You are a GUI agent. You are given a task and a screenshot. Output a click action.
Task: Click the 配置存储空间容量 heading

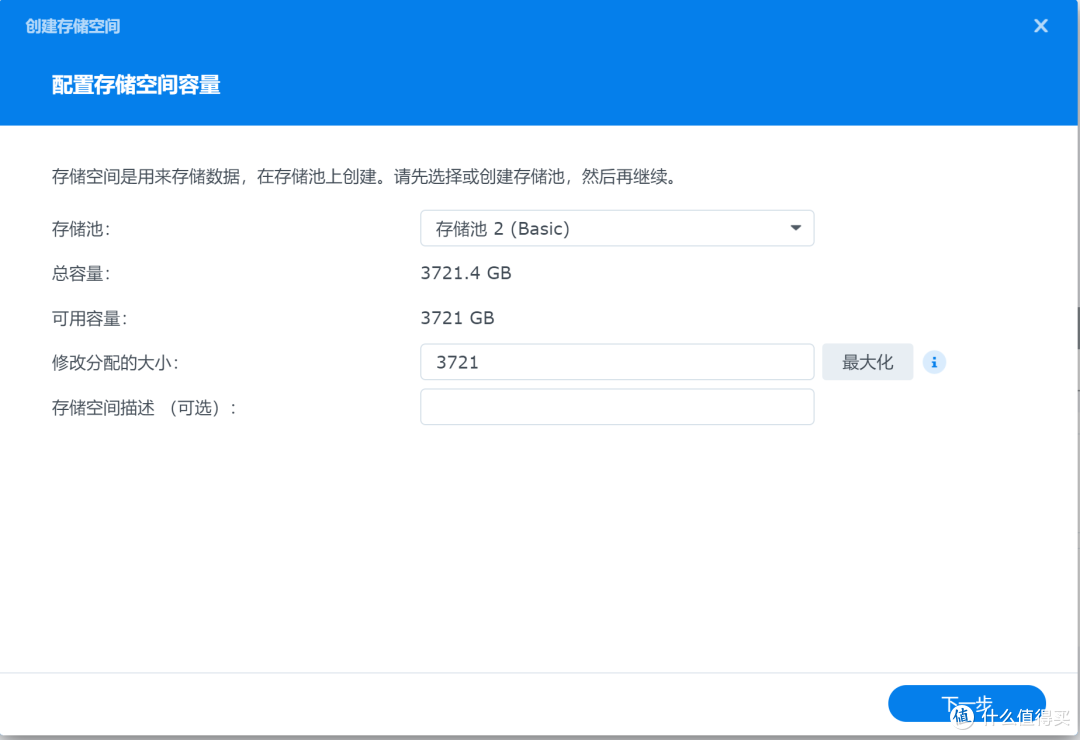136,85
